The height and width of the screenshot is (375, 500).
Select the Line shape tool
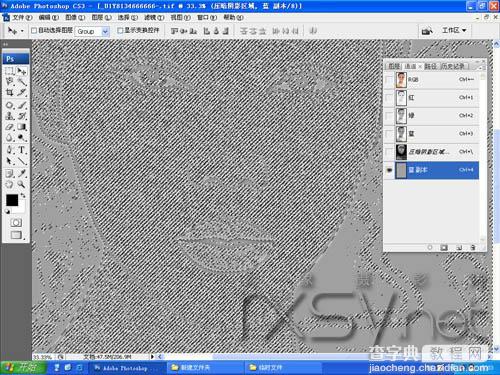click(x=22, y=161)
